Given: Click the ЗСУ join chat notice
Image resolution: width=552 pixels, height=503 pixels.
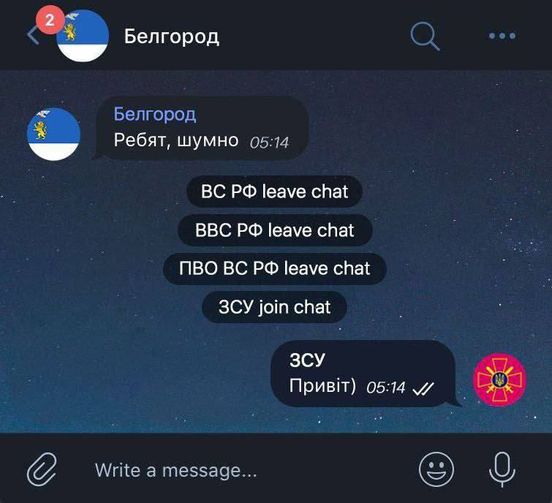Looking at the screenshot, I should click(x=274, y=307).
